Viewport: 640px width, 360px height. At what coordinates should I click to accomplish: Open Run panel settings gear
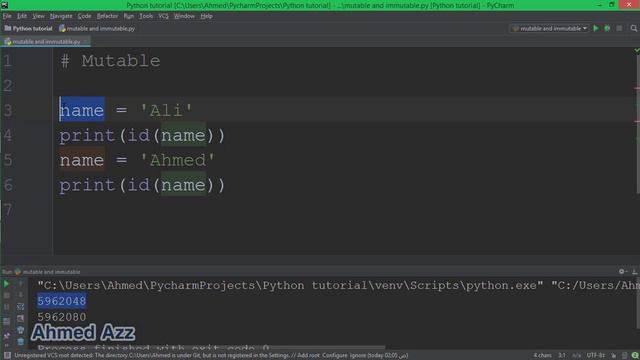pyautogui.click(x=622, y=271)
